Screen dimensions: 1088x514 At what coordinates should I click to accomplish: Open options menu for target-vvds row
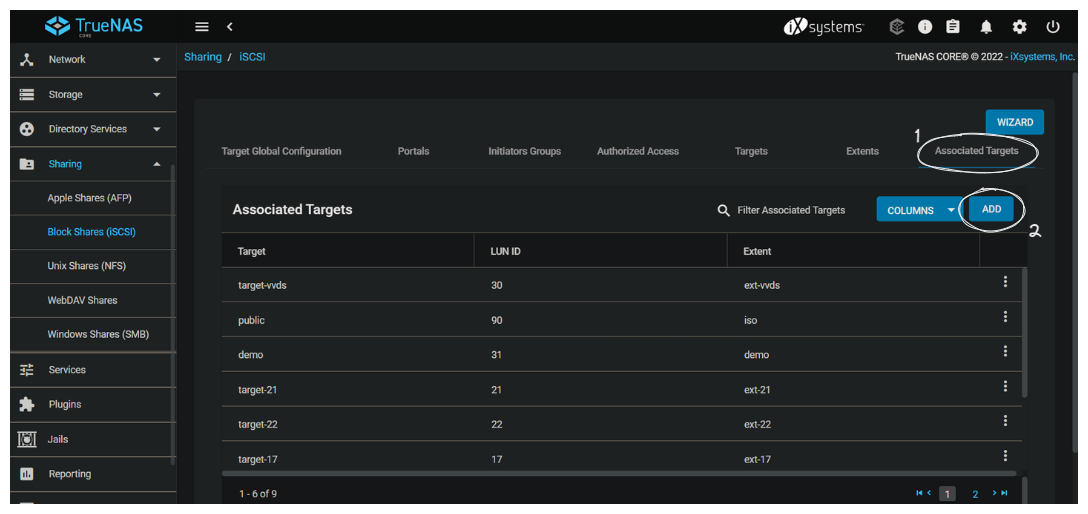click(1005, 282)
